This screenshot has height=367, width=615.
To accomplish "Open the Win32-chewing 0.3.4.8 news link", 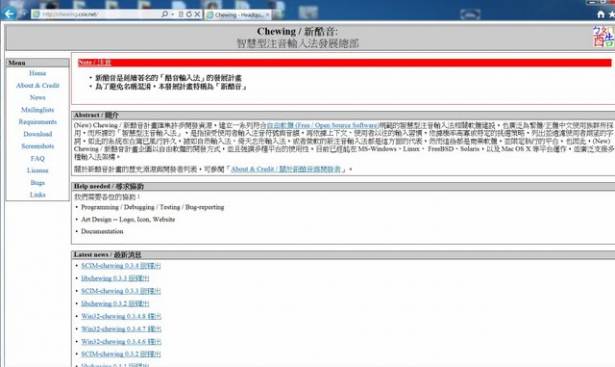I will 121,316.
